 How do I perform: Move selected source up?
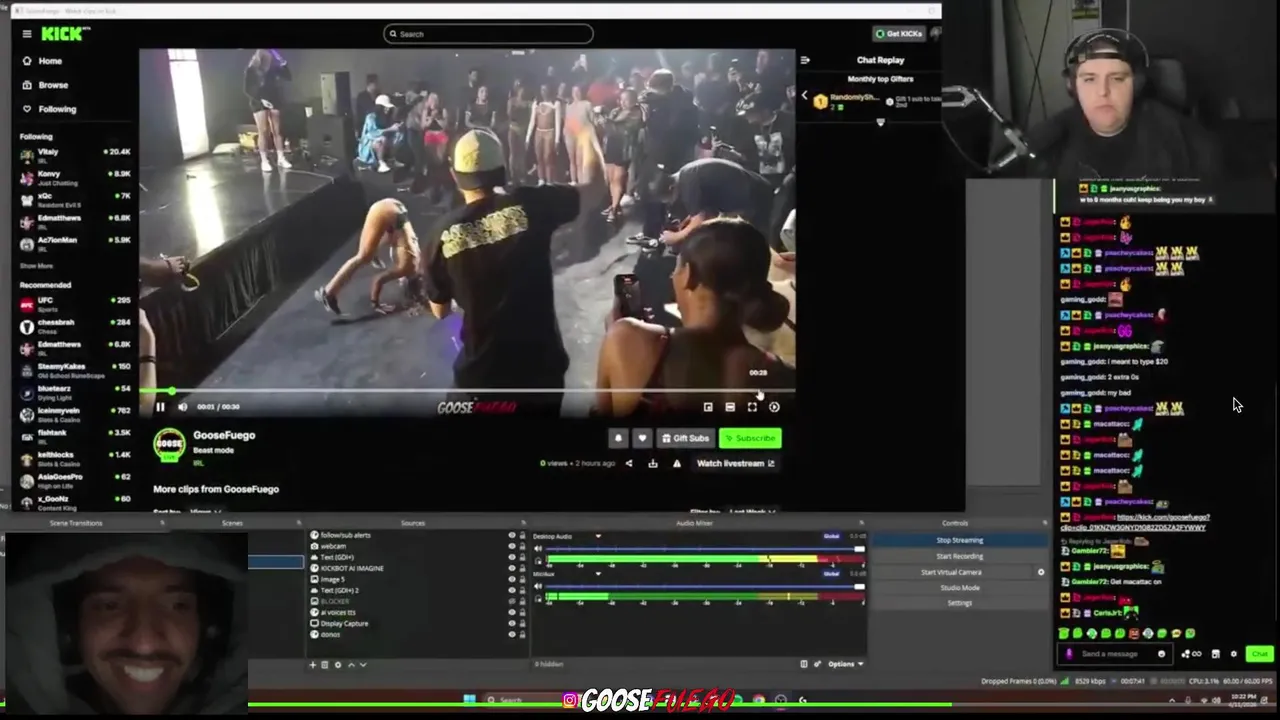pos(351,665)
